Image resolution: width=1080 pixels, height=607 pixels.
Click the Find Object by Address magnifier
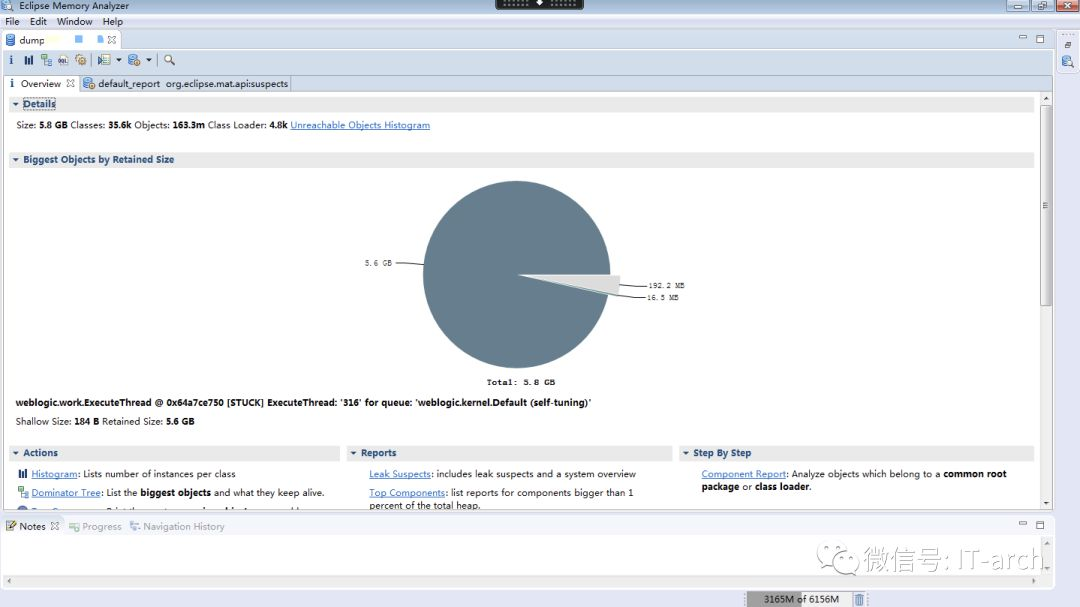click(x=169, y=60)
